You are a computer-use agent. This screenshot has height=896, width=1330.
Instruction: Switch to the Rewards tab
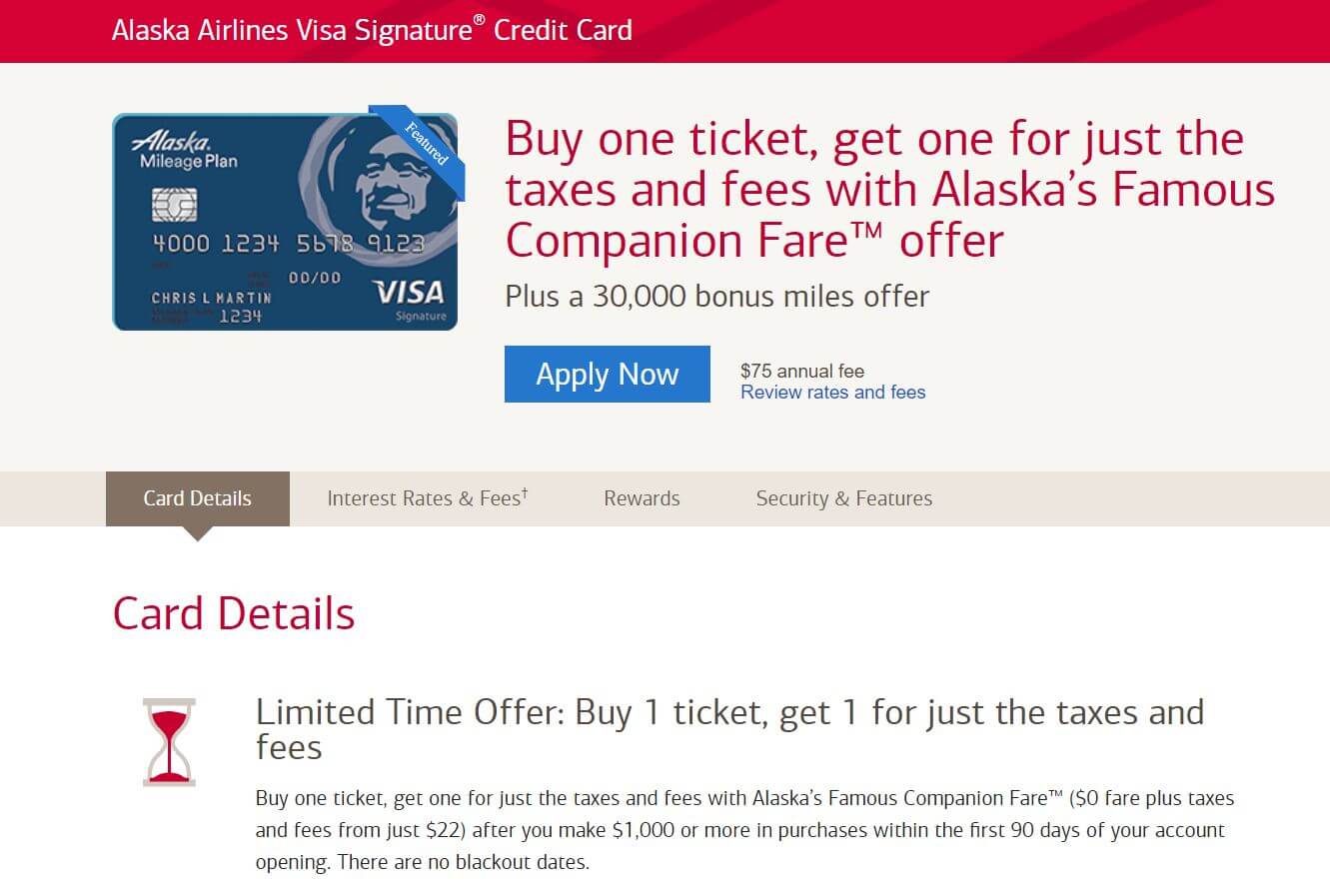(x=641, y=497)
